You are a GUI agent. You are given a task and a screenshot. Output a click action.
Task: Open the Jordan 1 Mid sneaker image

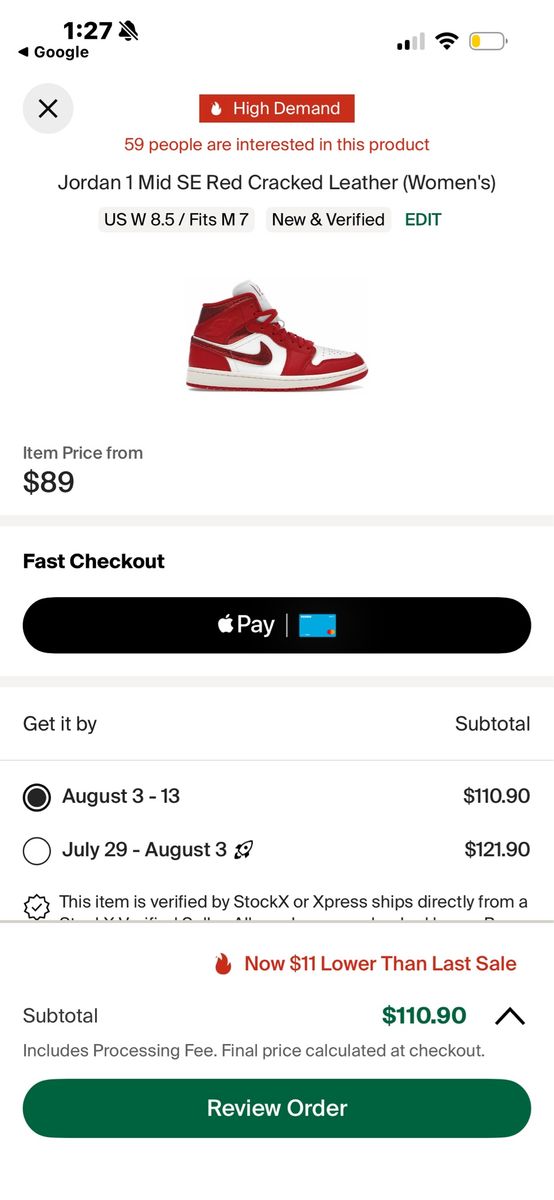pyautogui.click(x=277, y=336)
